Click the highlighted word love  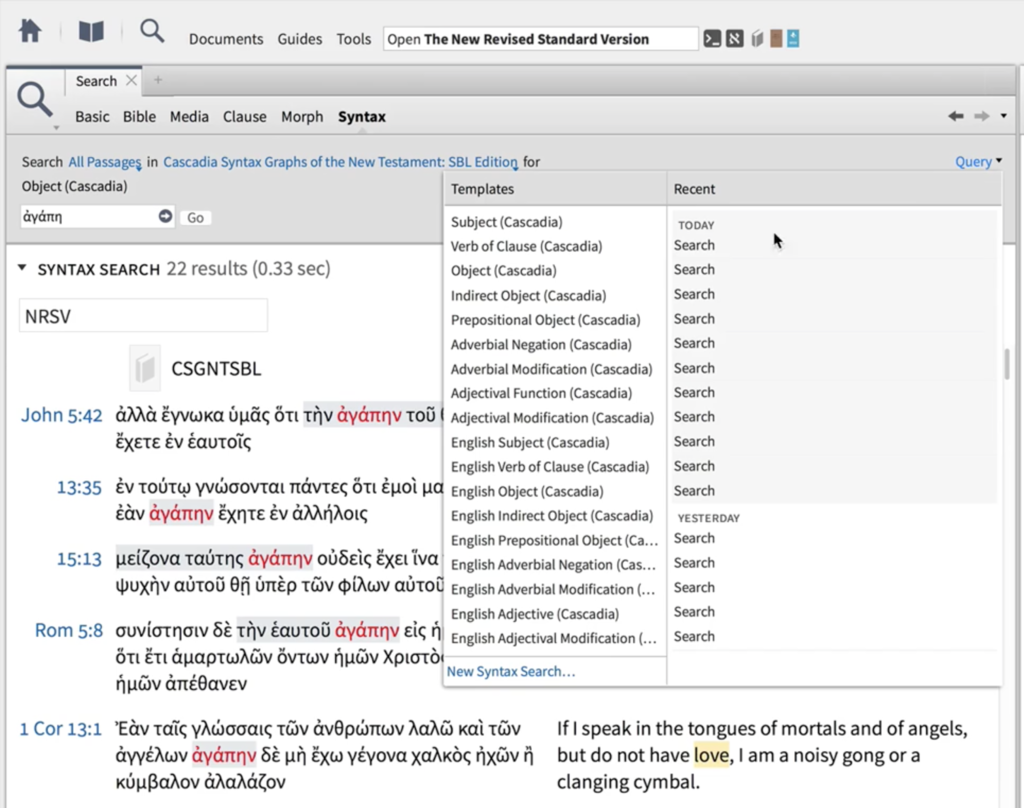[711, 755]
